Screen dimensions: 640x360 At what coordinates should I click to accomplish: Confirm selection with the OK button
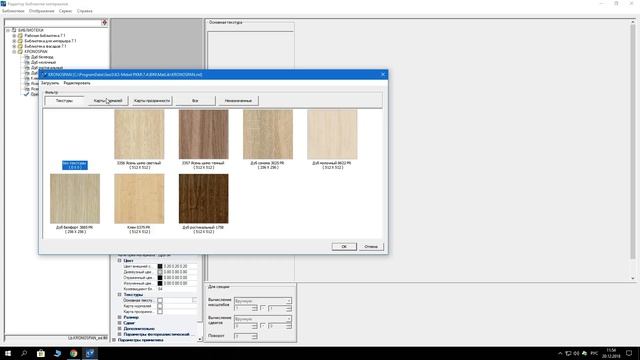344,247
